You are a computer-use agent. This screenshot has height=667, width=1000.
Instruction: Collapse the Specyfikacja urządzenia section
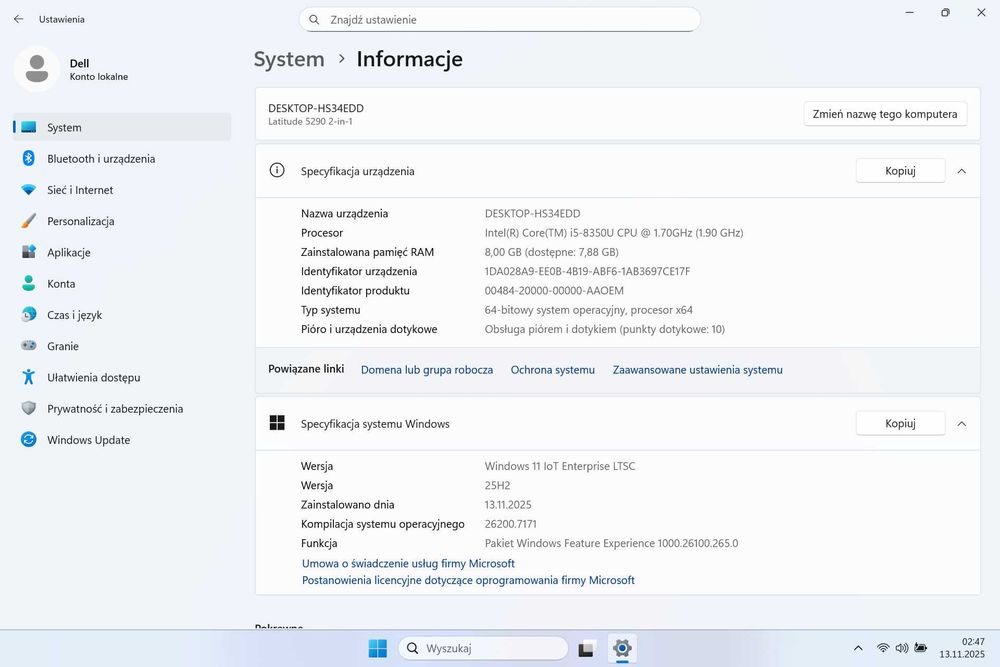pos(961,171)
